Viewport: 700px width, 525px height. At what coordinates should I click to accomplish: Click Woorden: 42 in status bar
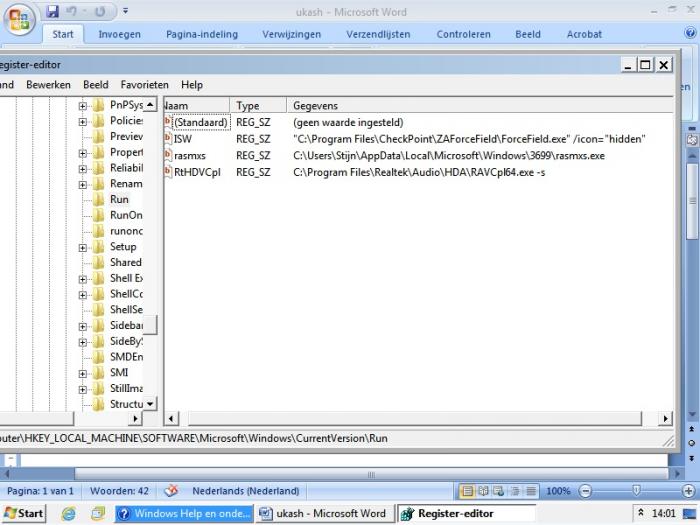point(119,491)
